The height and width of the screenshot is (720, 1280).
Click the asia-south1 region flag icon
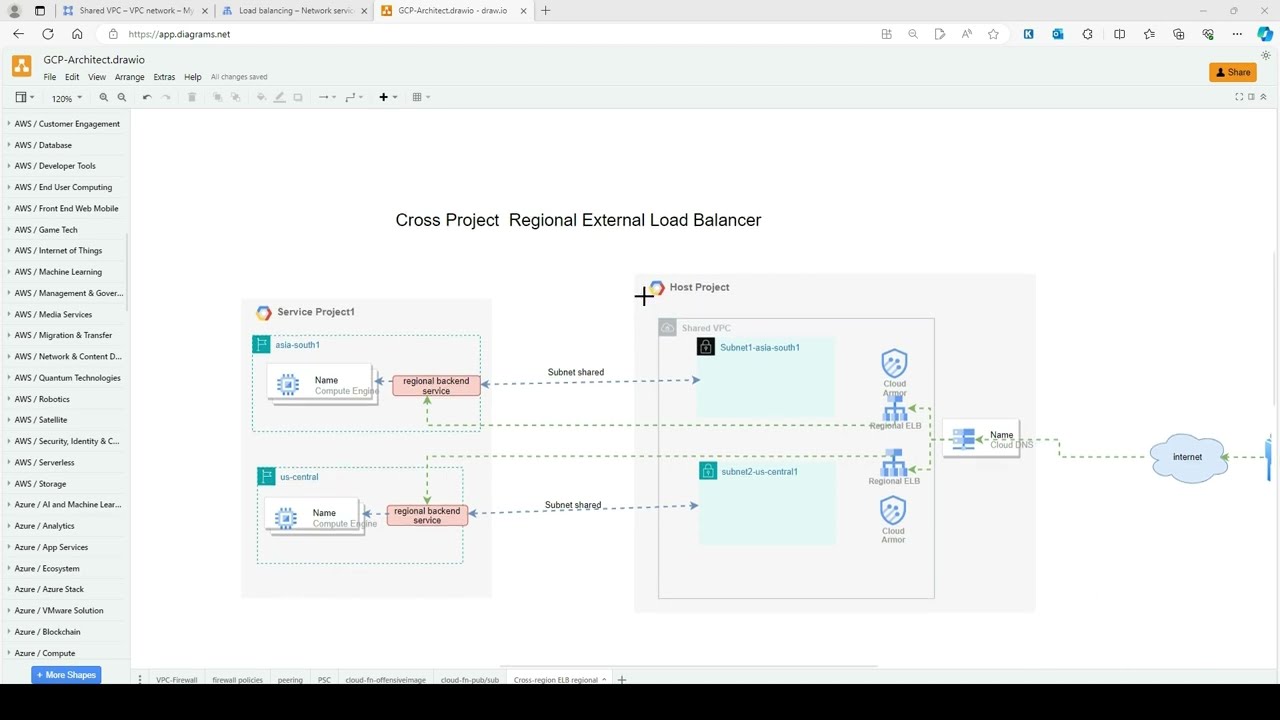tap(261, 344)
